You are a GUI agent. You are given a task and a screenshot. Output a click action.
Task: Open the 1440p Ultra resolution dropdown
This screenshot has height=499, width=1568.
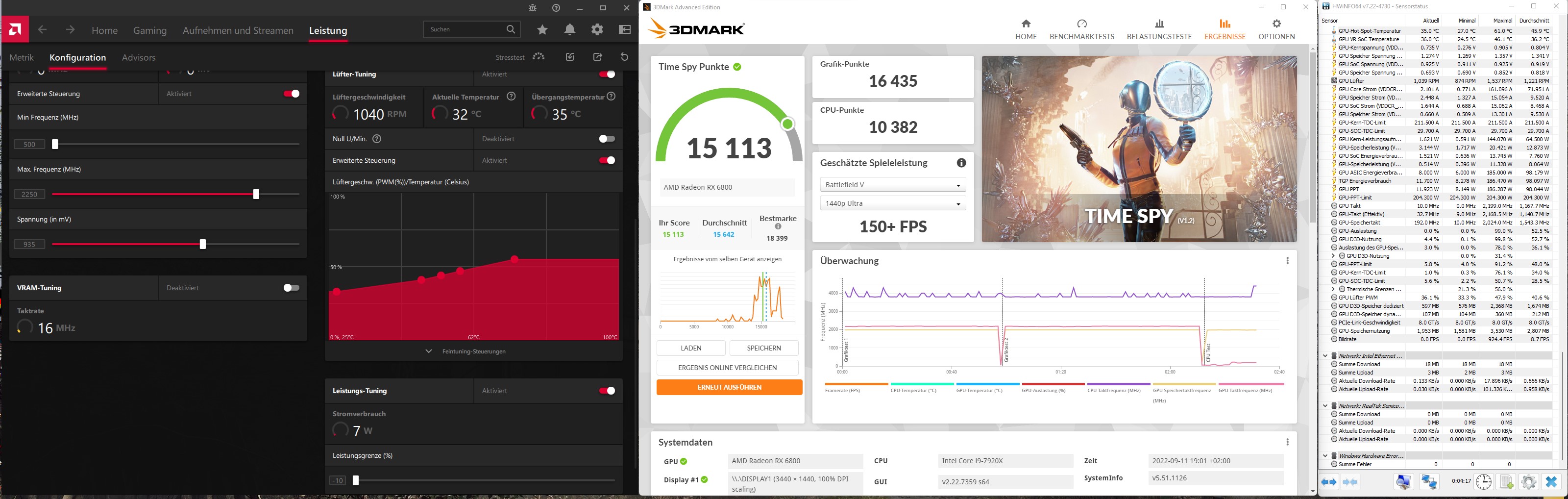(893, 203)
